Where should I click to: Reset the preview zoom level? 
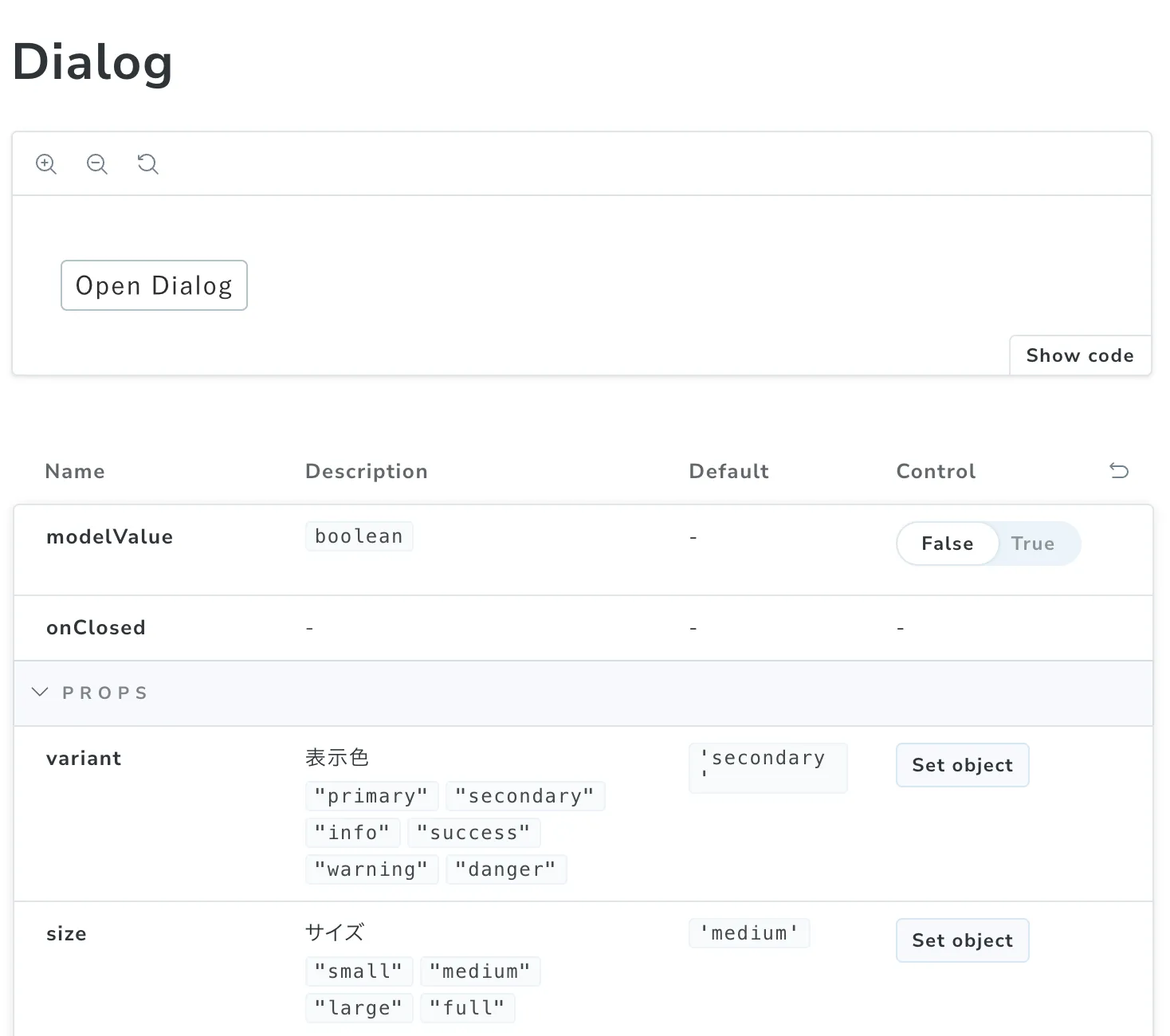pos(148,164)
